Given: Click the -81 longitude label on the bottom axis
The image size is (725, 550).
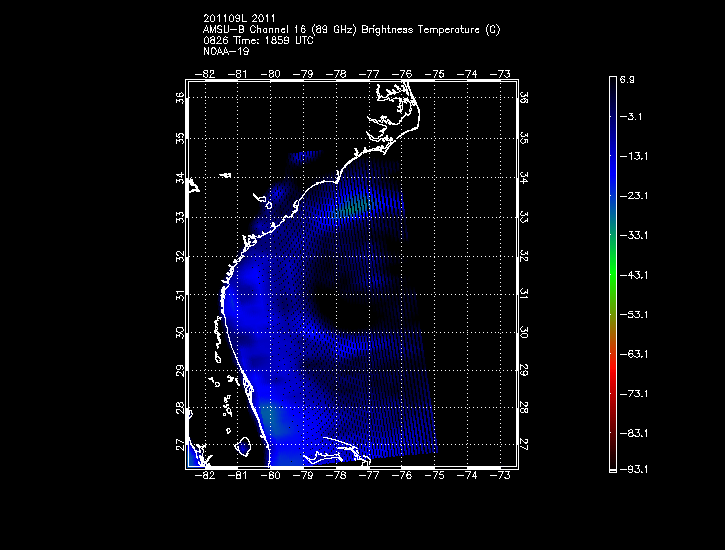Looking at the screenshot, I should tap(238, 476).
